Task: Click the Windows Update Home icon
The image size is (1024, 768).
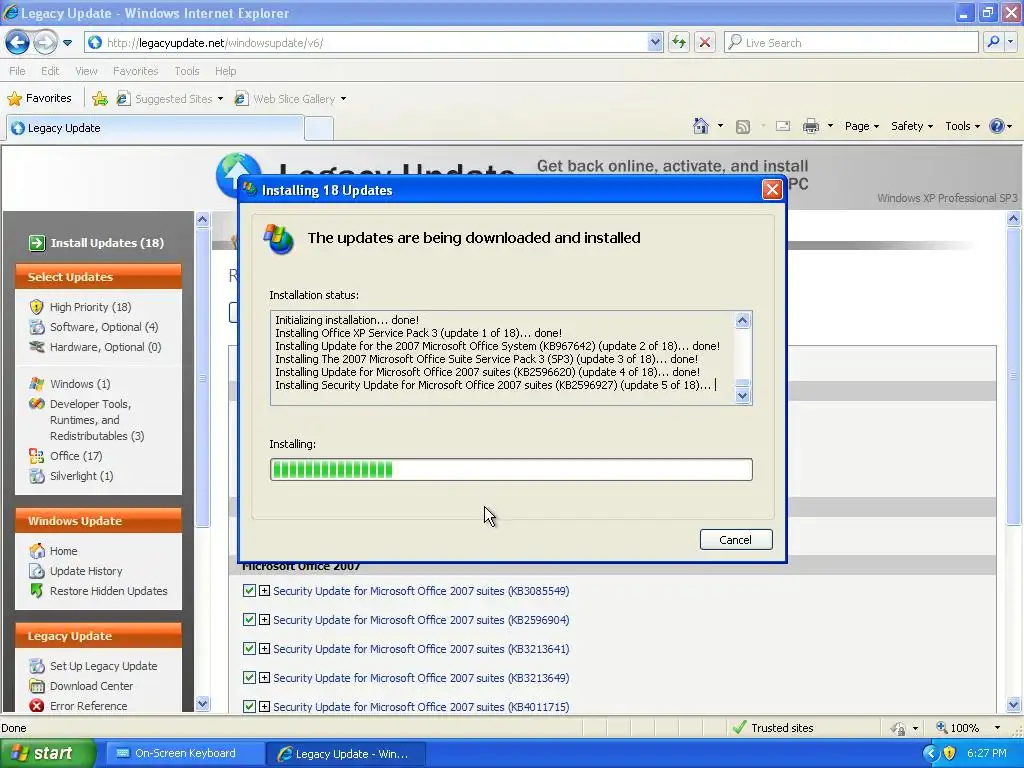Action: 37,551
